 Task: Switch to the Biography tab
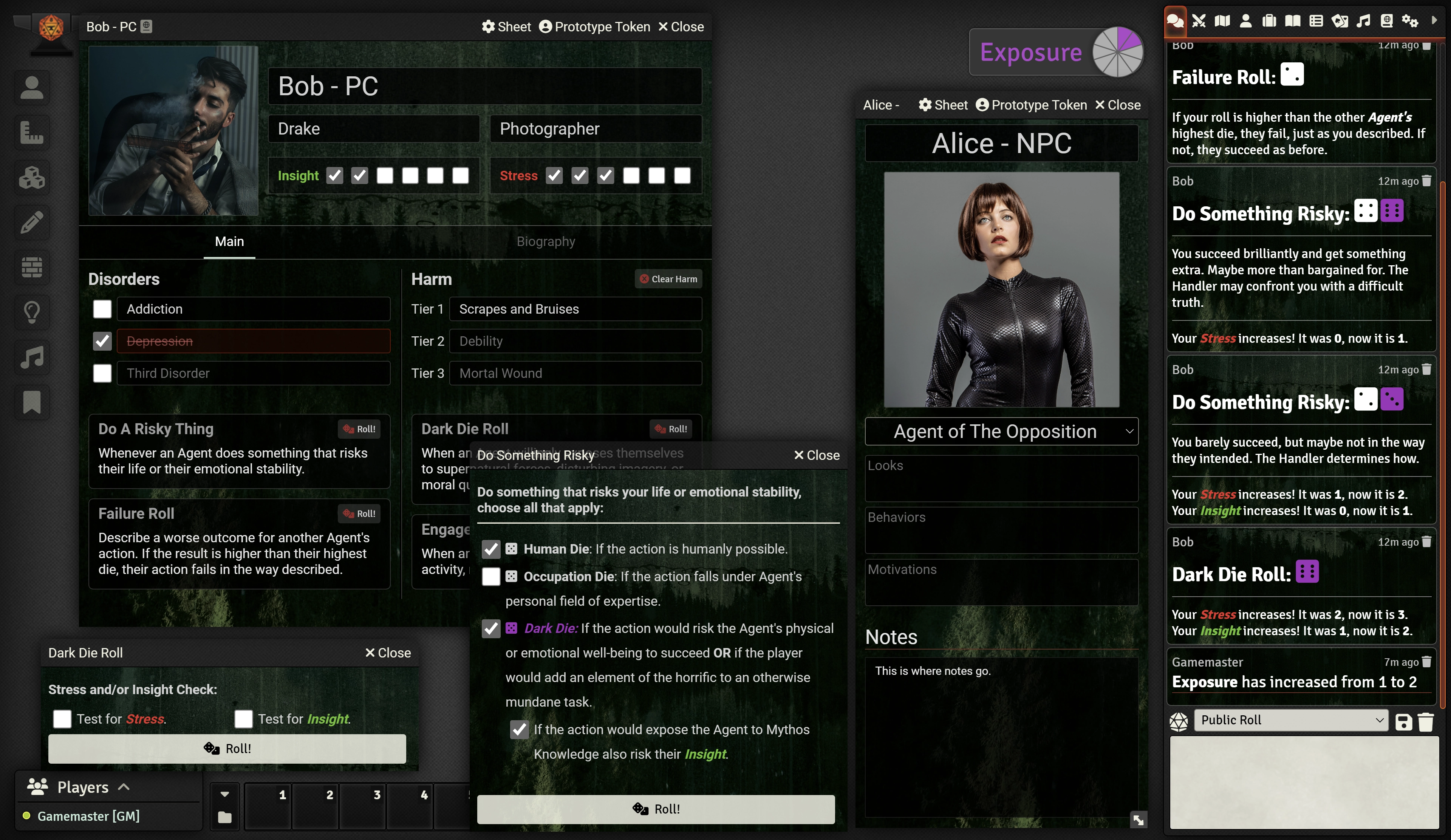[x=545, y=241]
